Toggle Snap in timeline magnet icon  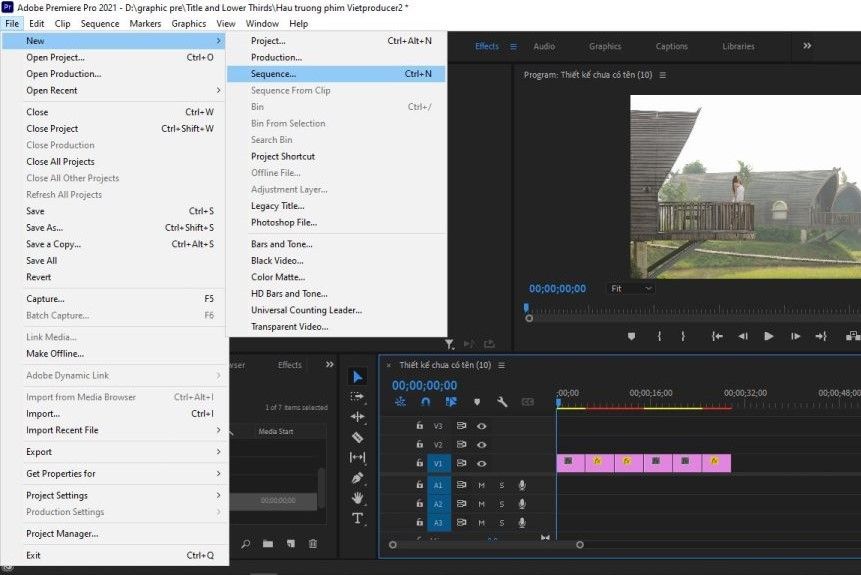click(x=426, y=402)
